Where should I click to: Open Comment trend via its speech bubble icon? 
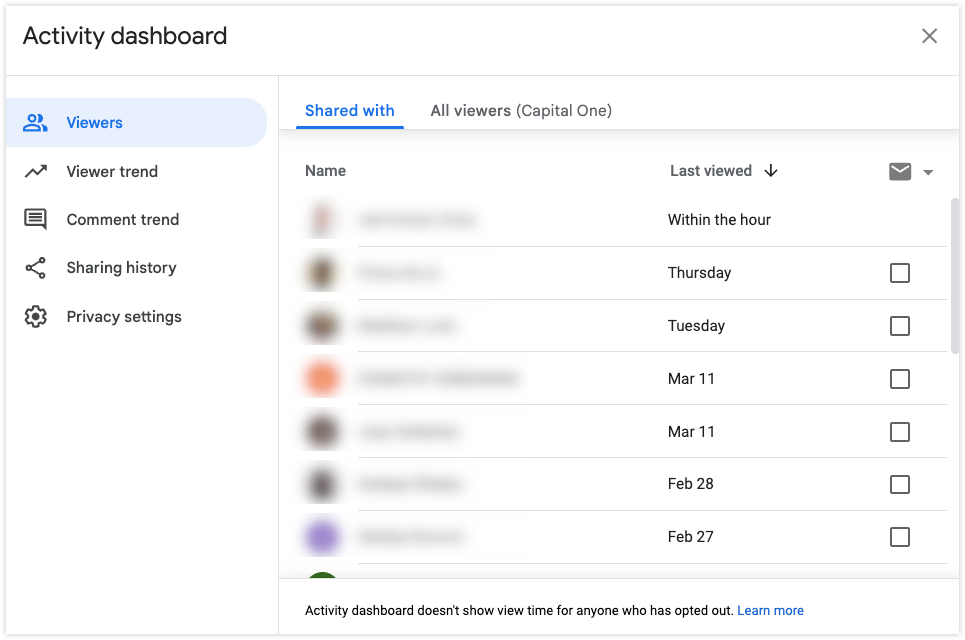click(x=36, y=219)
